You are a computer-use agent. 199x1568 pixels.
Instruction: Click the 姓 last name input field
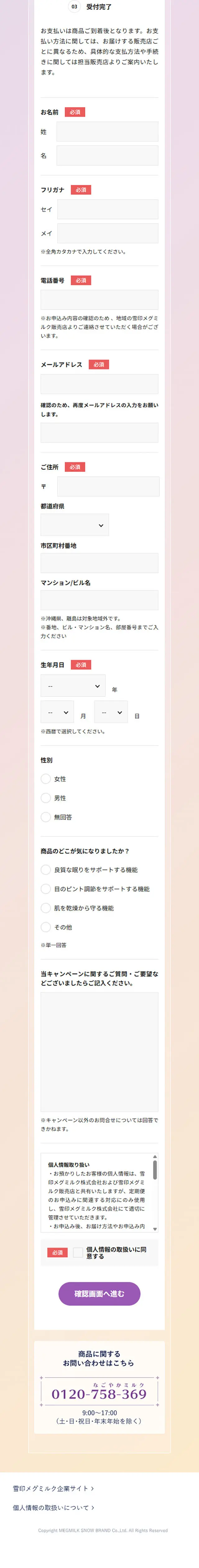tap(107, 131)
